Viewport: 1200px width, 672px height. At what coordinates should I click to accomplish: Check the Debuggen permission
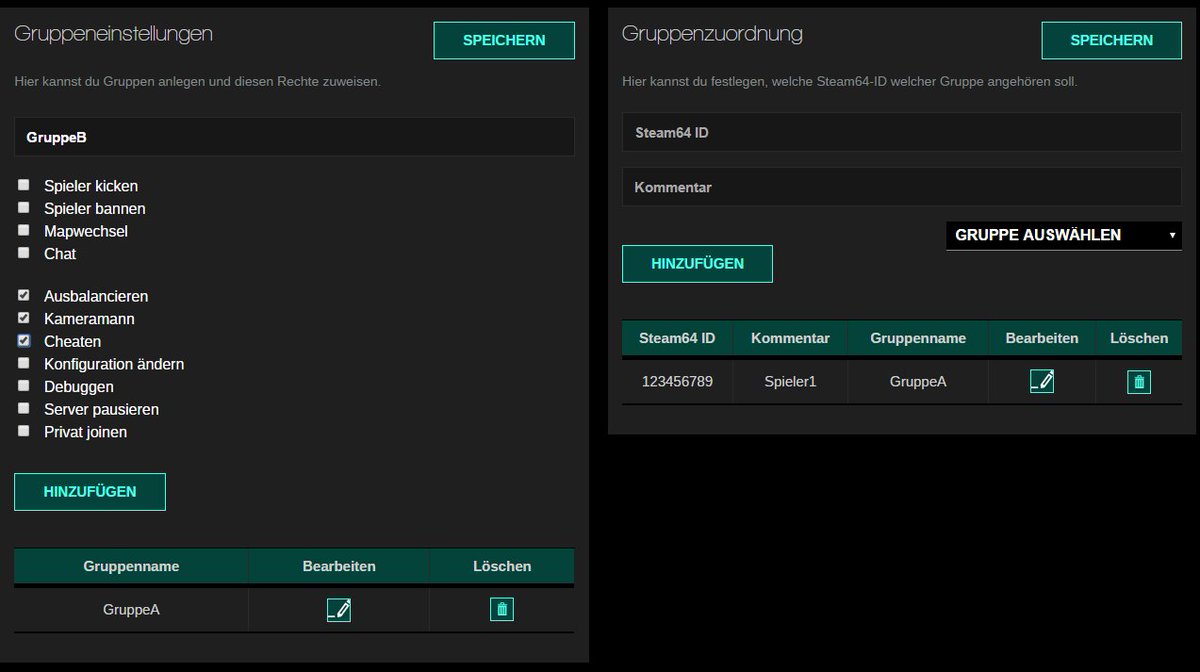coord(23,385)
